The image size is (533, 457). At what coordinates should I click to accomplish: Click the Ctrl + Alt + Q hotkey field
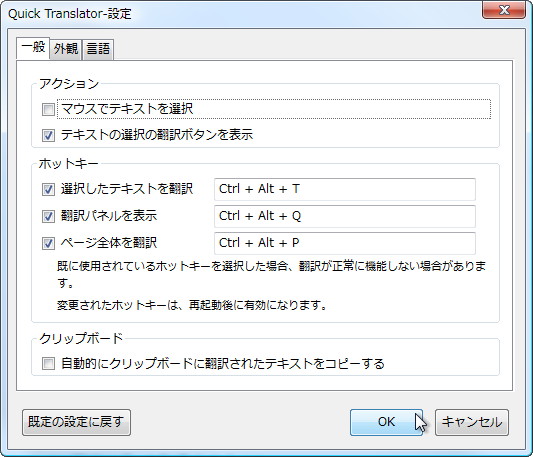click(345, 216)
